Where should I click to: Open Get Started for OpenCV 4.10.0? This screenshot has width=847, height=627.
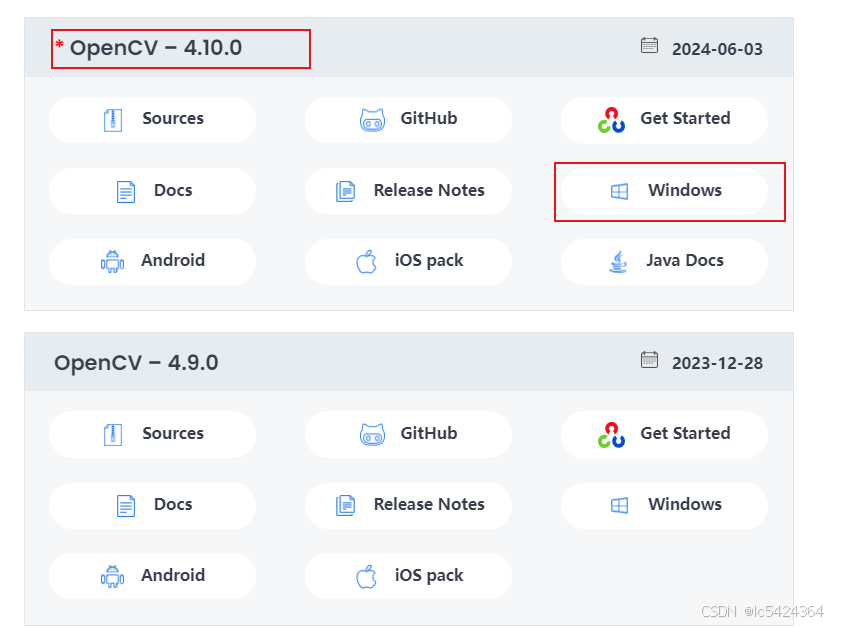663,119
